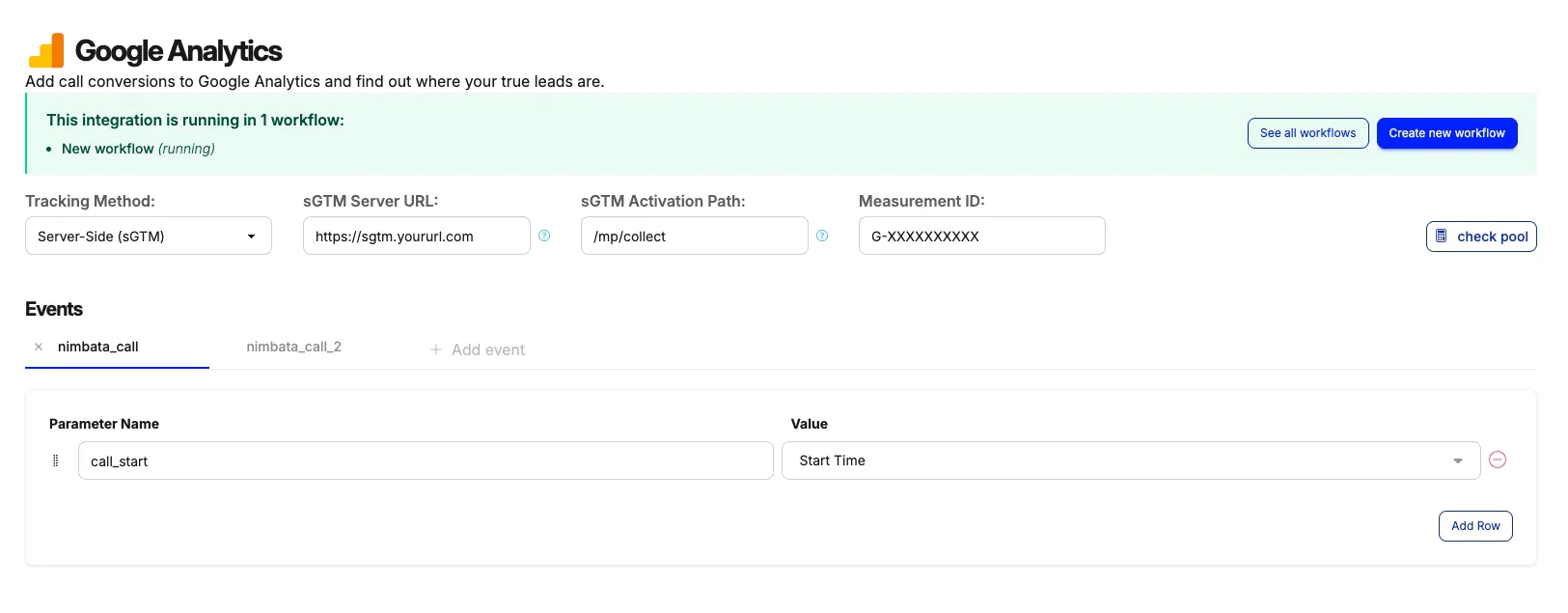Click the Events section heading
This screenshot has height=613, width=1568.
(54, 309)
